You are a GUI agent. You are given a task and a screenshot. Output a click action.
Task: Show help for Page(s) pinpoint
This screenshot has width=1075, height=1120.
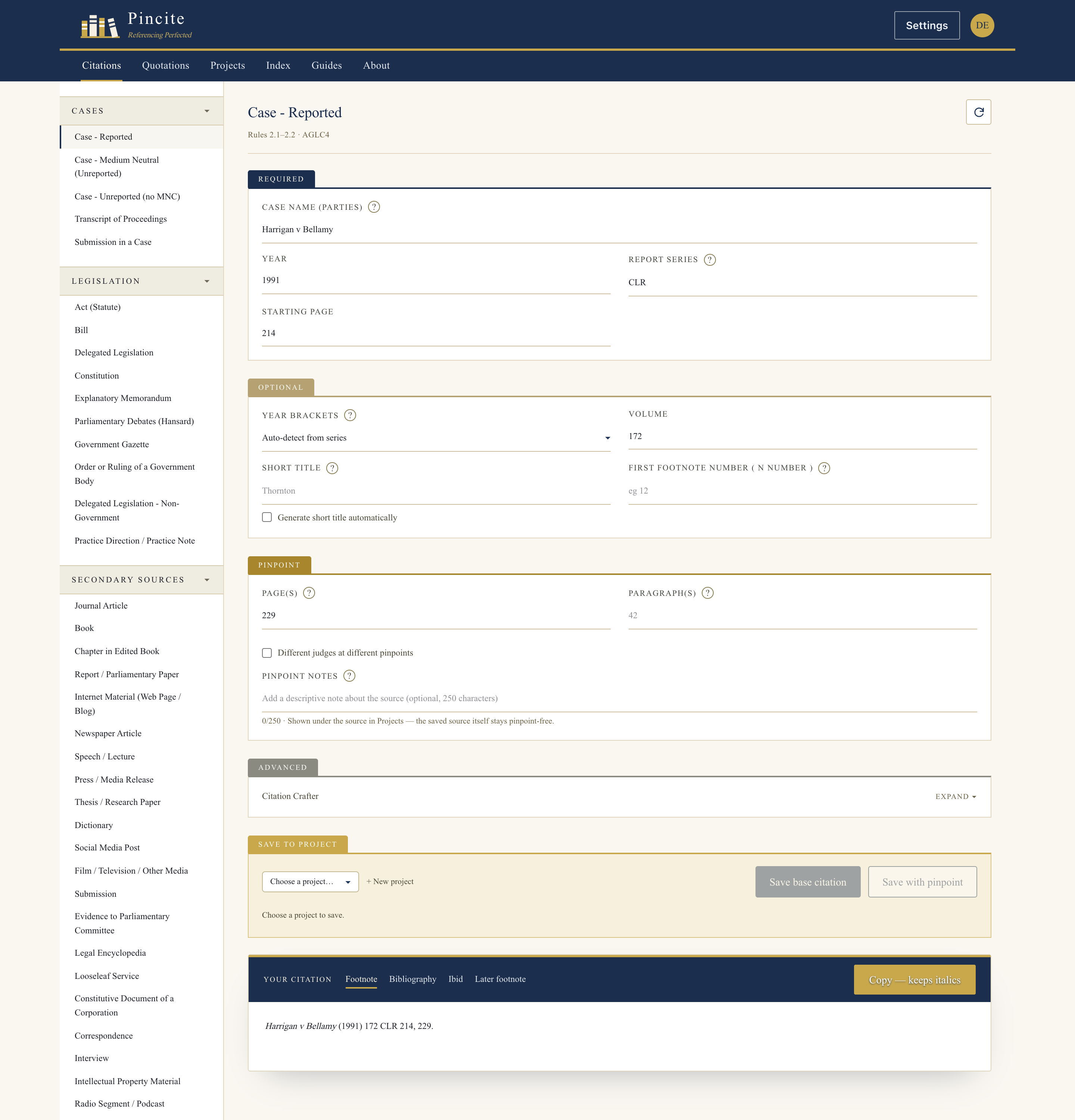pyautogui.click(x=309, y=593)
